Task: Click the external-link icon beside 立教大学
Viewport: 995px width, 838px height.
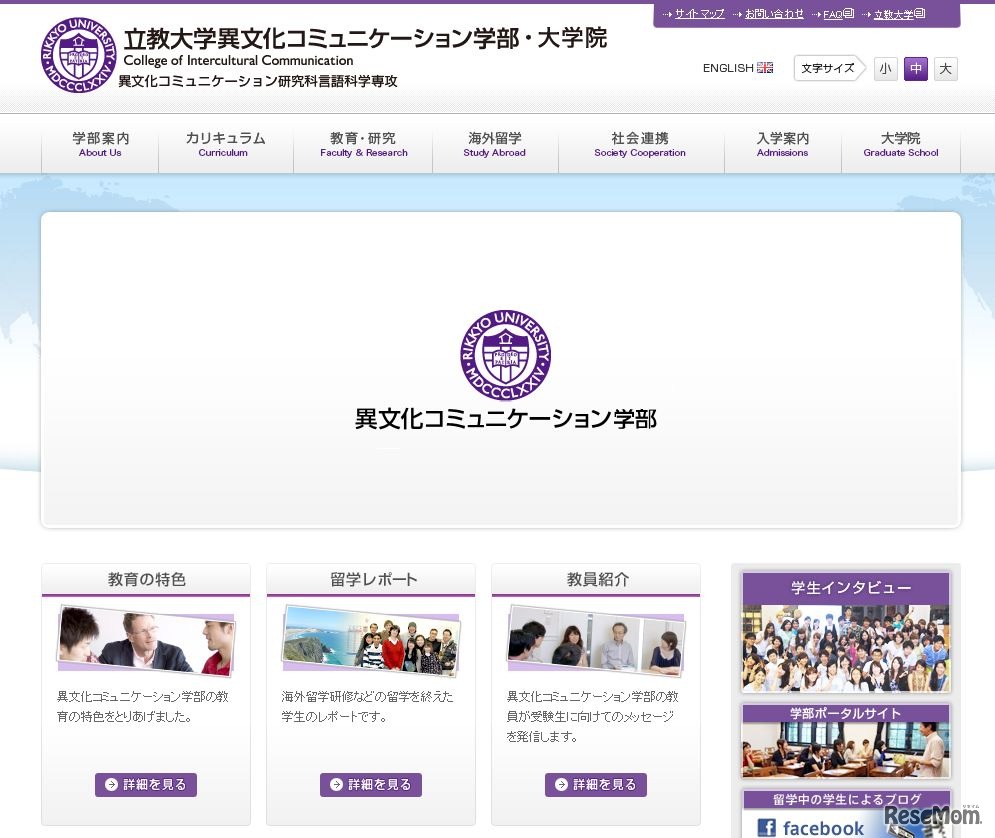Action: pos(918,15)
